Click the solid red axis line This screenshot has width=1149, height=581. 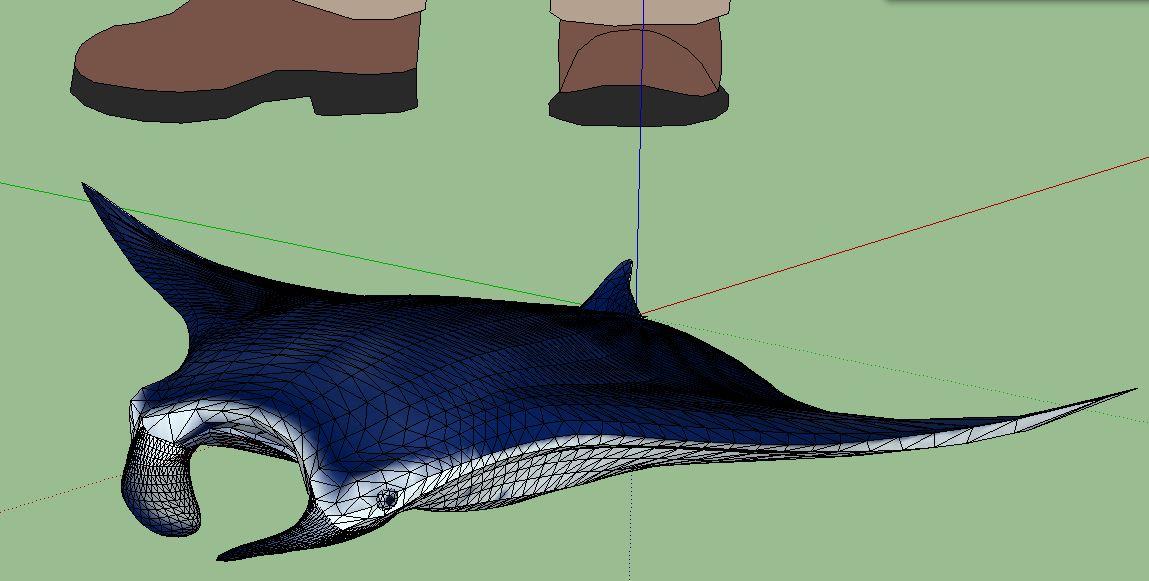pyautogui.click(x=900, y=235)
